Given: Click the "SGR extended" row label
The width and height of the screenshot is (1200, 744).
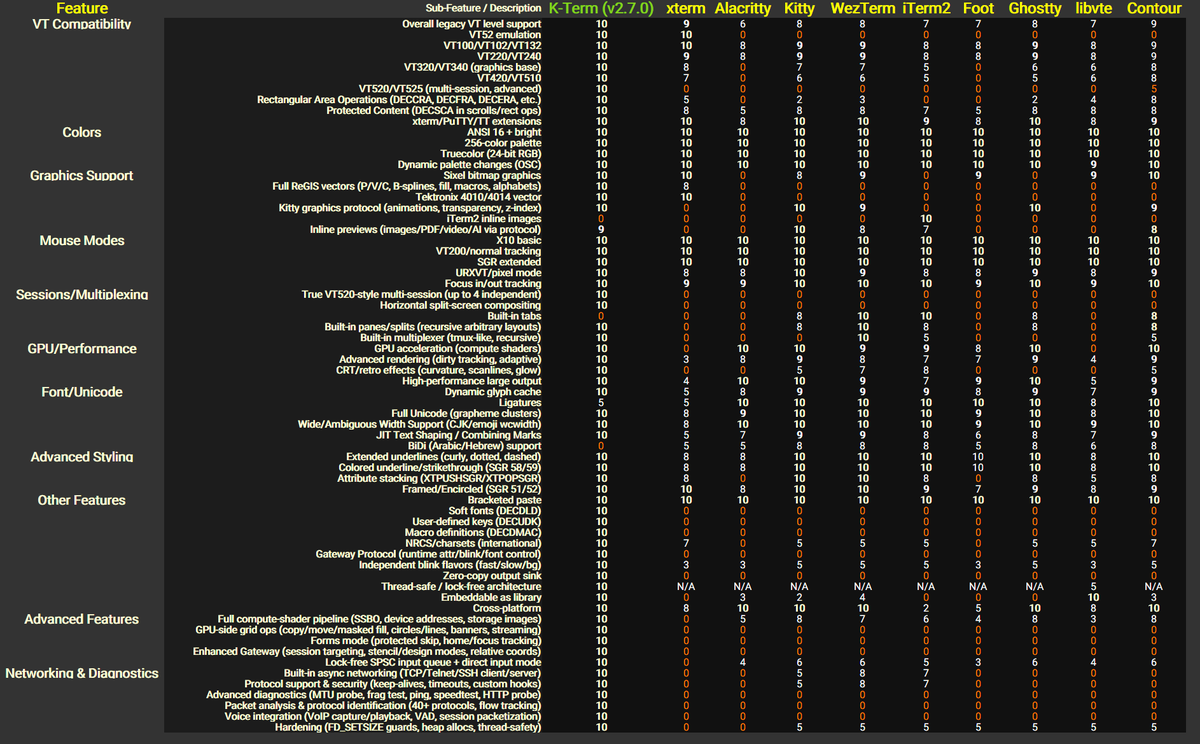Looking at the screenshot, I should click(508, 262).
